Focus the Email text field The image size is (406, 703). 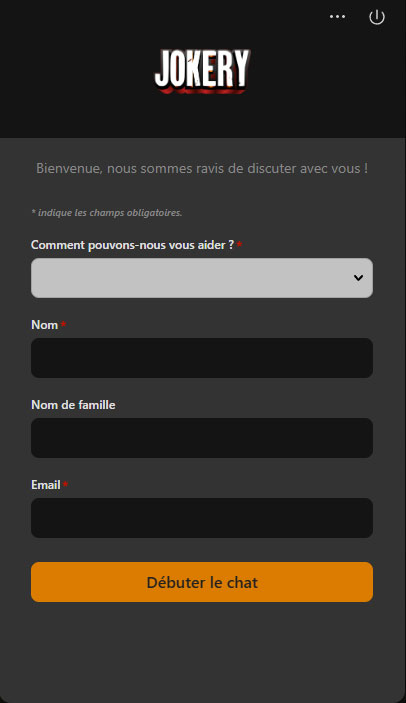(202, 518)
